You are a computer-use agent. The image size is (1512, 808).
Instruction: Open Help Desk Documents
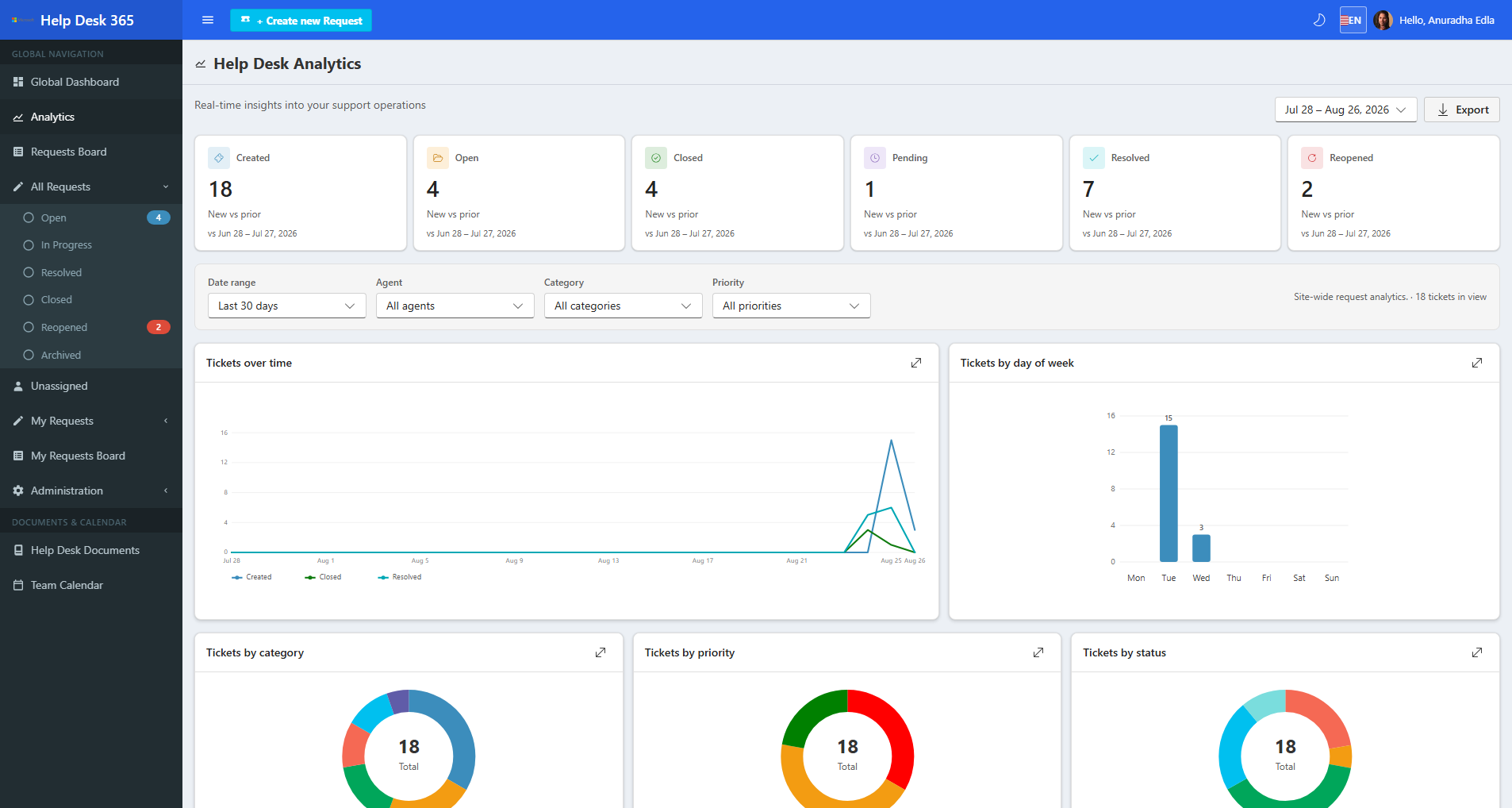91,550
